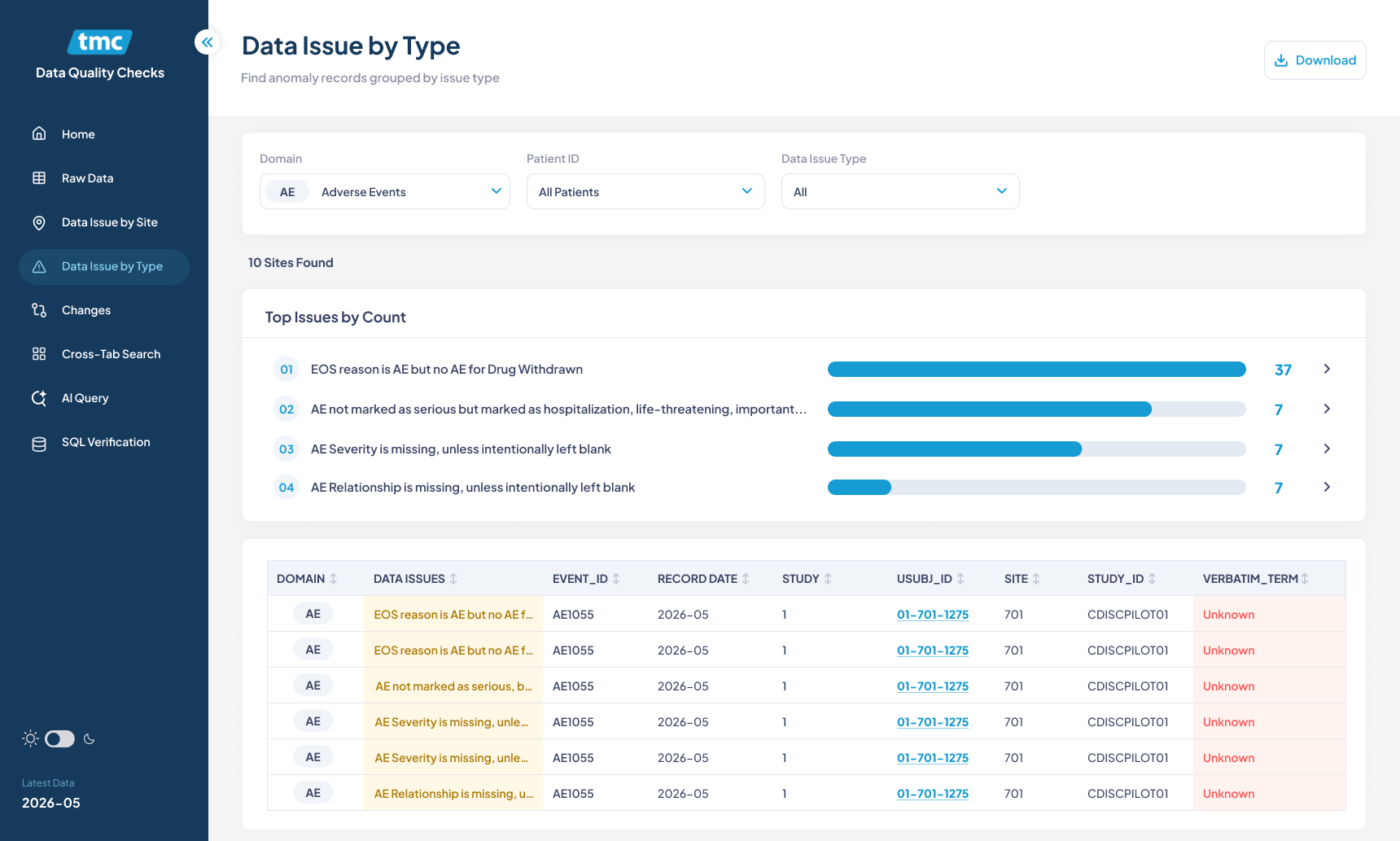The height and width of the screenshot is (841, 1400).
Task: Expand the EOS reason issue chevron
Action: click(1327, 369)
